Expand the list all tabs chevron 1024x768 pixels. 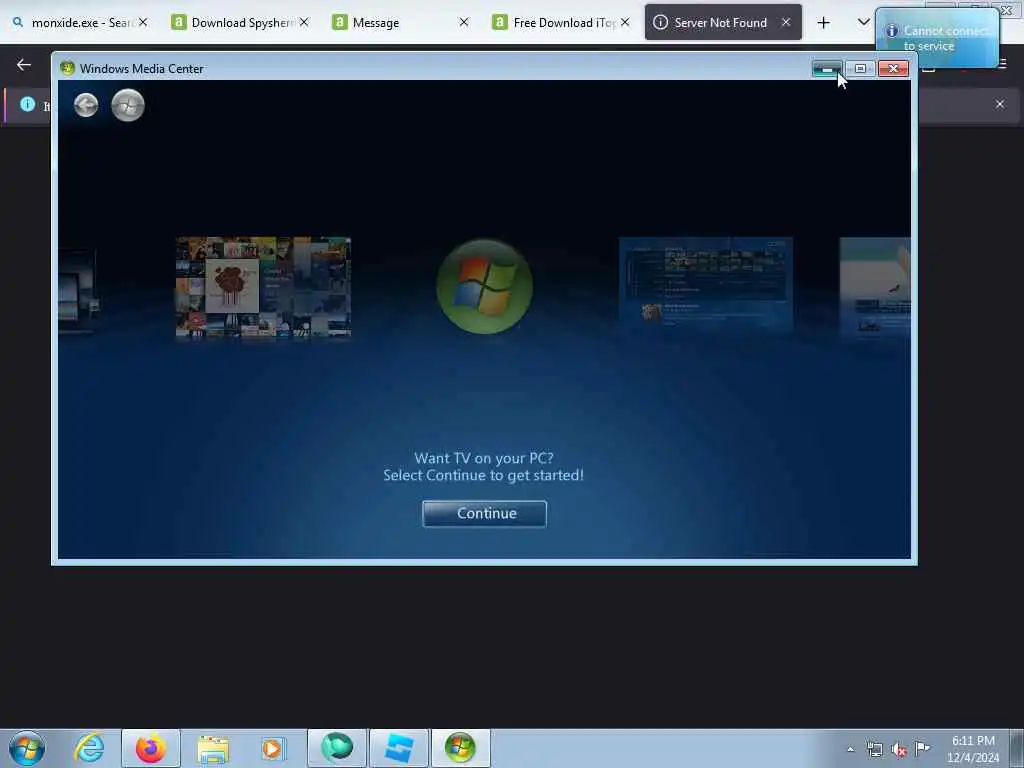pyautogui.click(x=863, y=22)
